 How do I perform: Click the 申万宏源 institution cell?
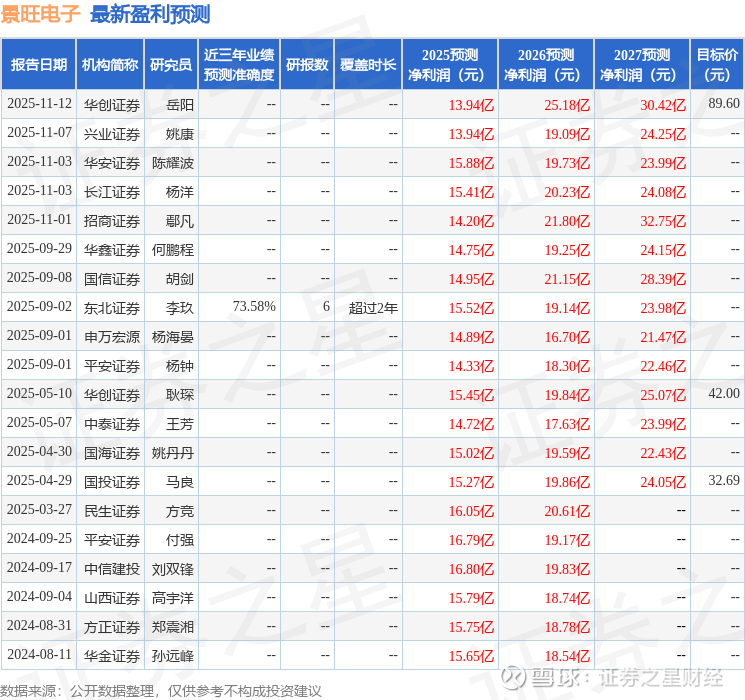(112, 337)
